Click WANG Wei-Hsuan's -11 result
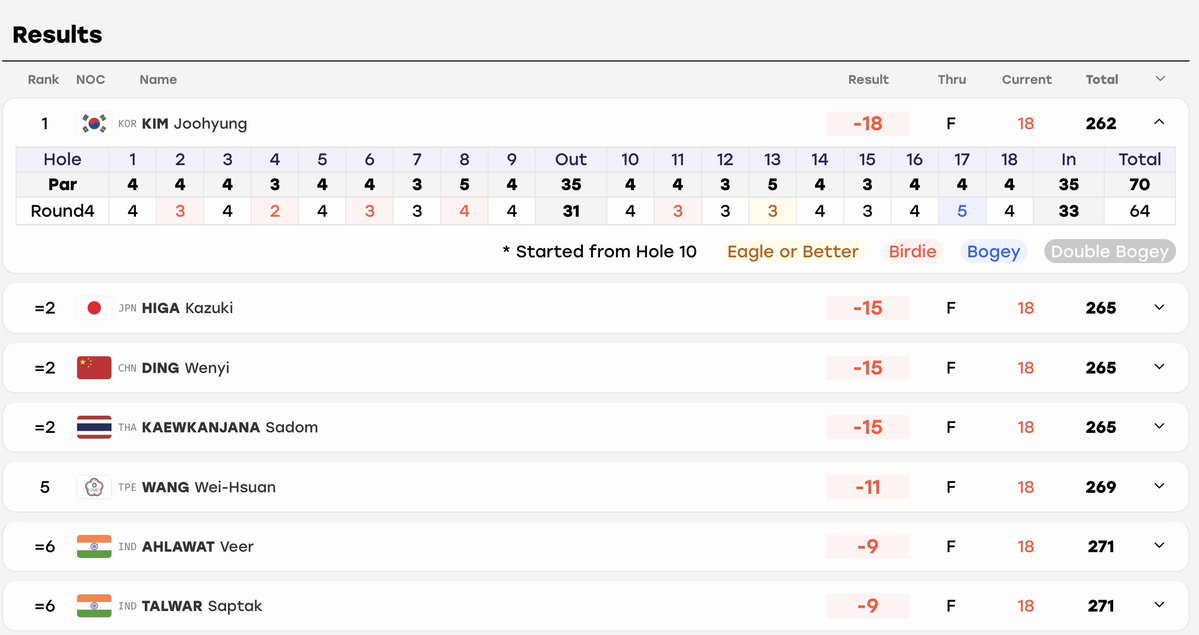The image size is (1199, 635). tap(868, 487)
